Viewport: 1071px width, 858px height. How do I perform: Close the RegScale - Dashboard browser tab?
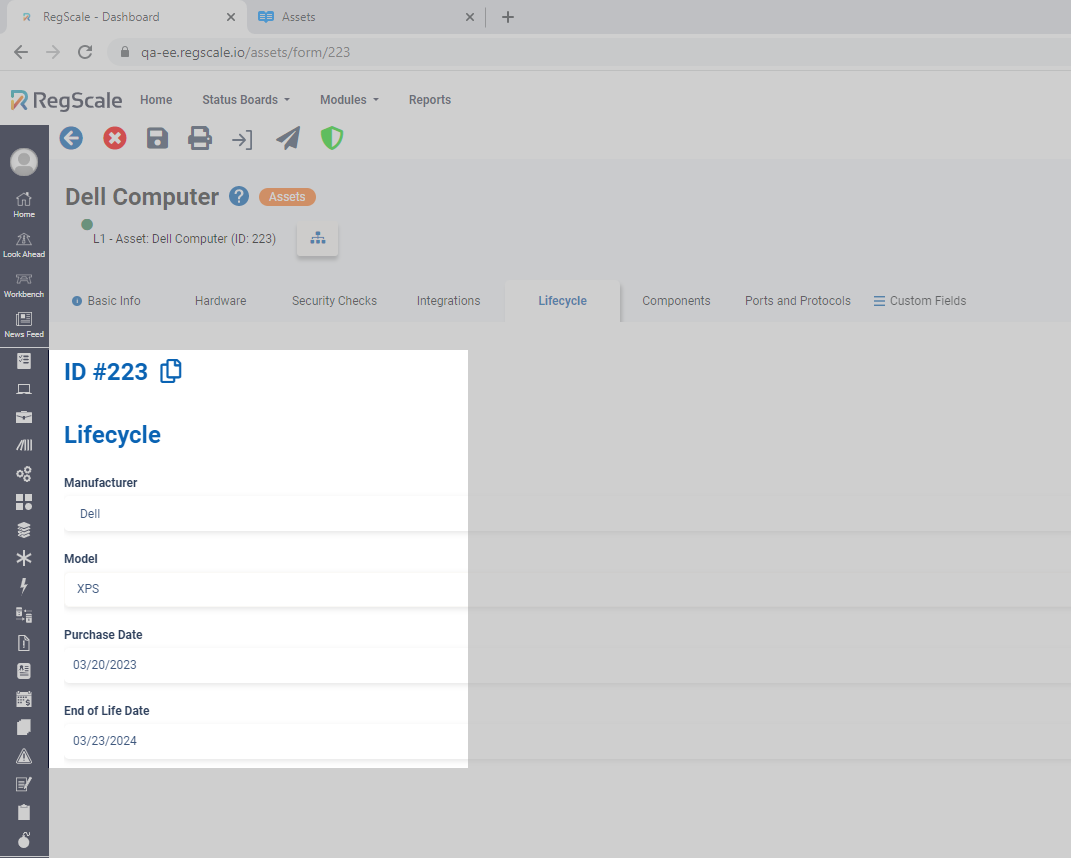point(231,17)
